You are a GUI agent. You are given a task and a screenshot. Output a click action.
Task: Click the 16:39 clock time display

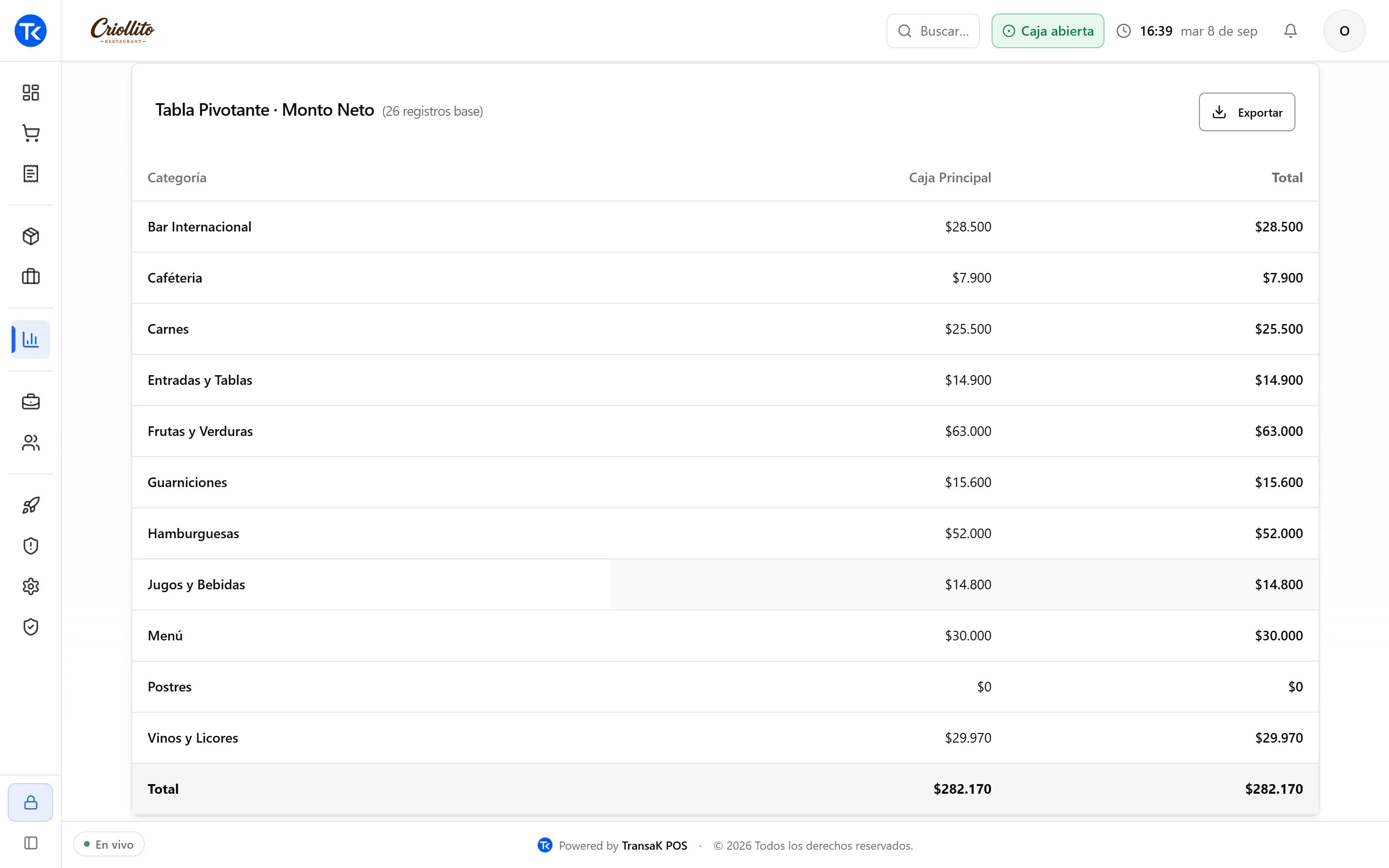click(1156, 31)
